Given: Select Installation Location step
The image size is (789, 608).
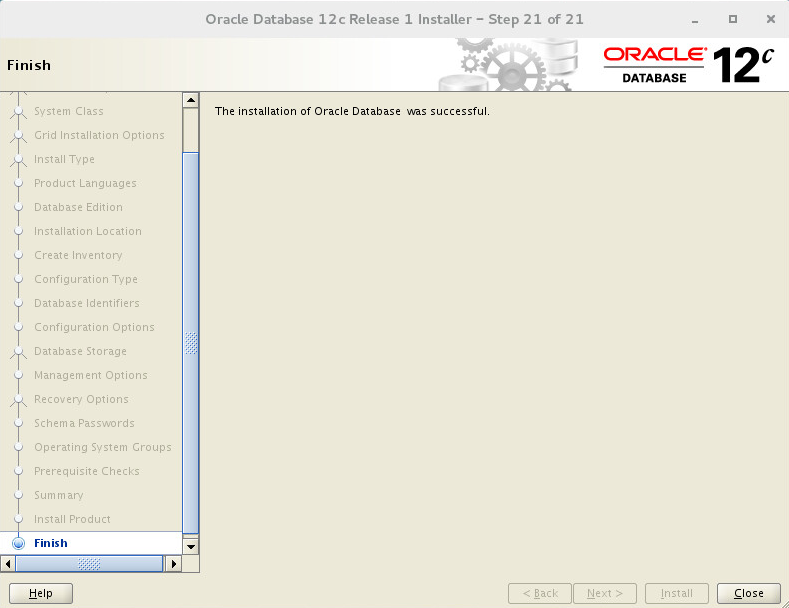Looking at the screenshot, I should point(88,231).
